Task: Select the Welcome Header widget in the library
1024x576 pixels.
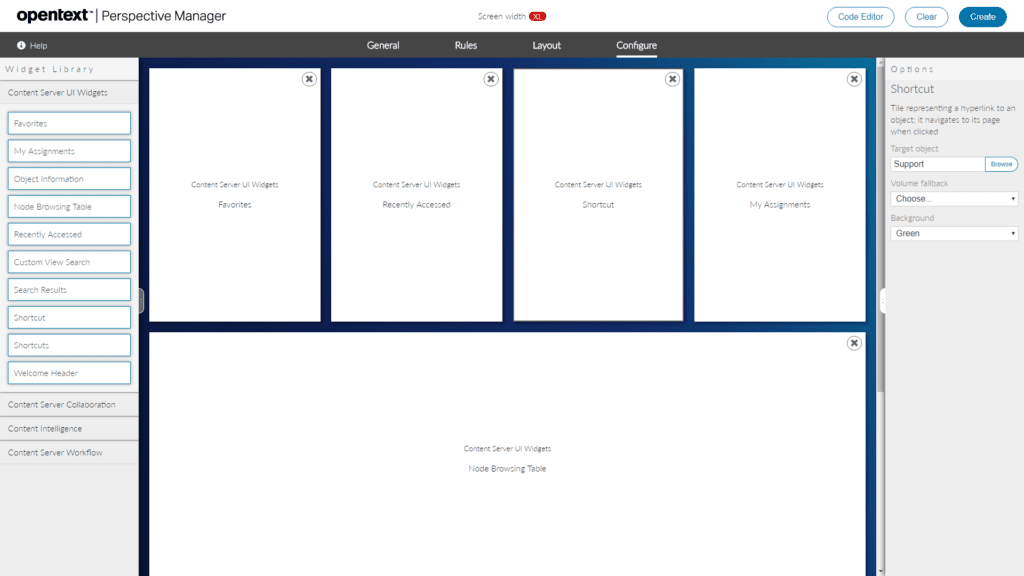Action: [68, 372]
